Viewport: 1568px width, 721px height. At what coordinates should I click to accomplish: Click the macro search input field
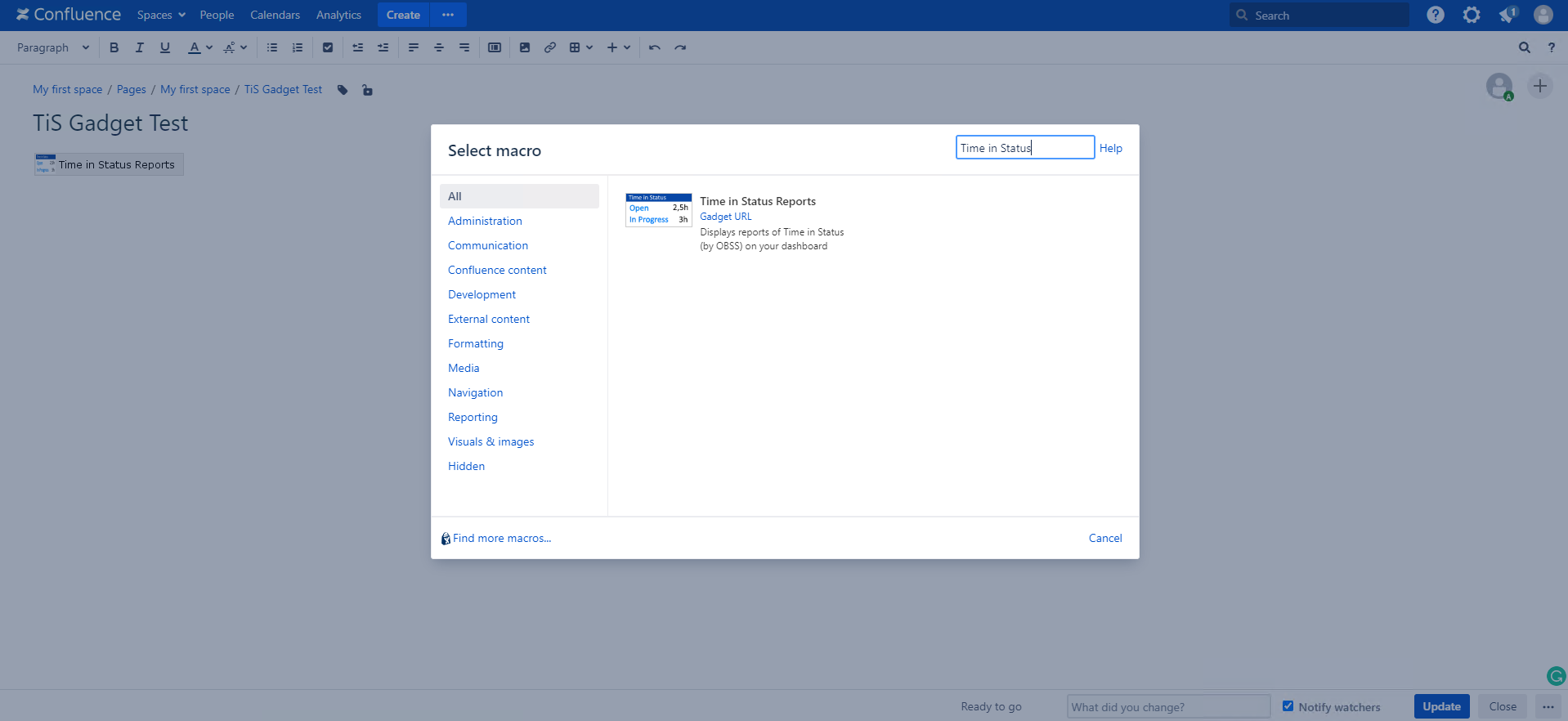pos(1024,148)
